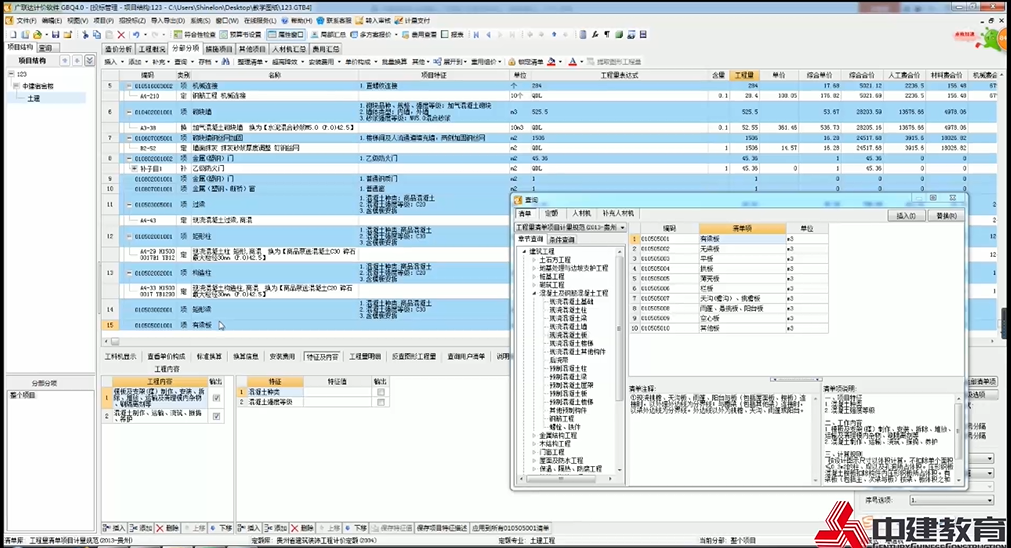
Task: Click 特征值 cell for 混凝土种类
Action: (337, 392)
